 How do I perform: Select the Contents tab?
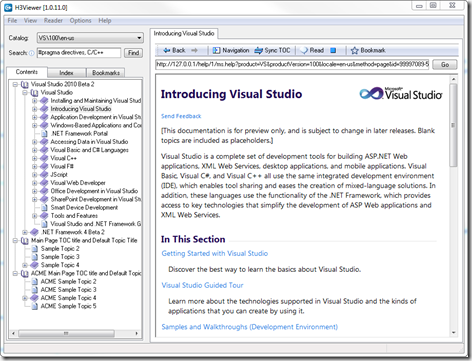pos(27,72)
